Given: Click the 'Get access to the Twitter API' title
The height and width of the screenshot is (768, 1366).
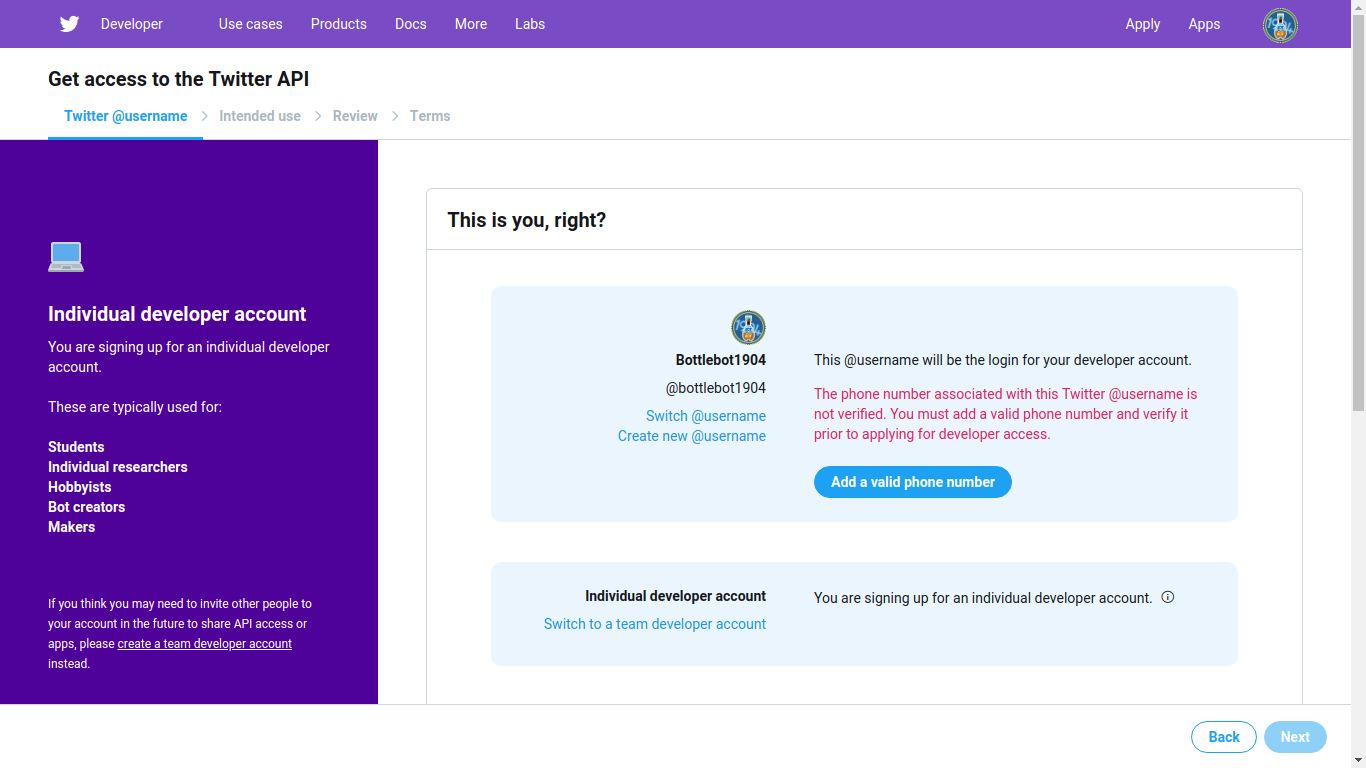Looking at the screenshot, I should [x=179, y=79].
